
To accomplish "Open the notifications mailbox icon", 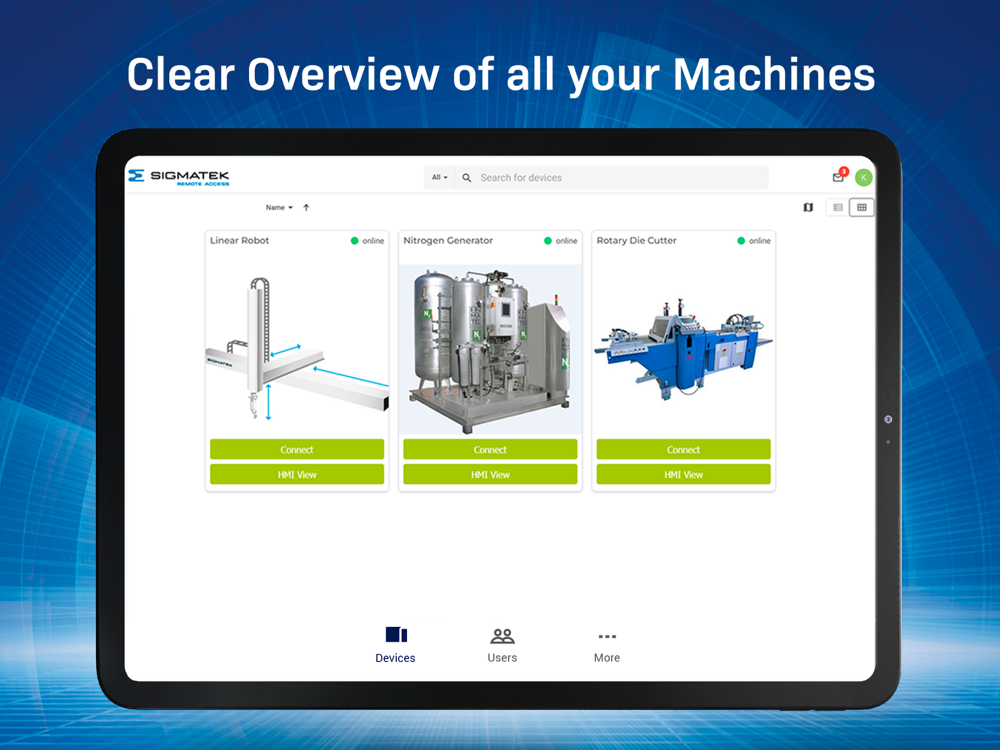I will pos(839,177).
